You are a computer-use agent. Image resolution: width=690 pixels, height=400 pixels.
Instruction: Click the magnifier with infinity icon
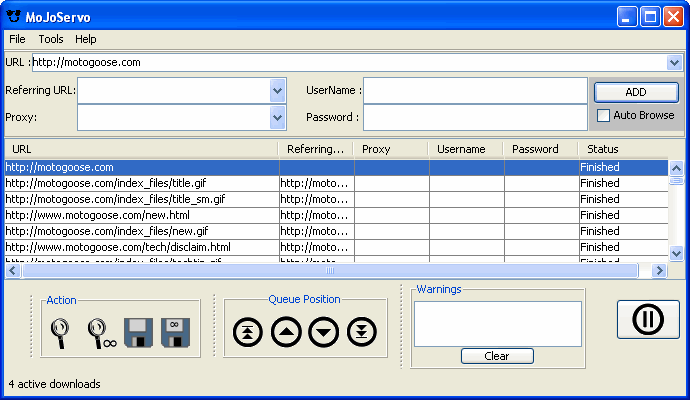click(x=99, y=331)
